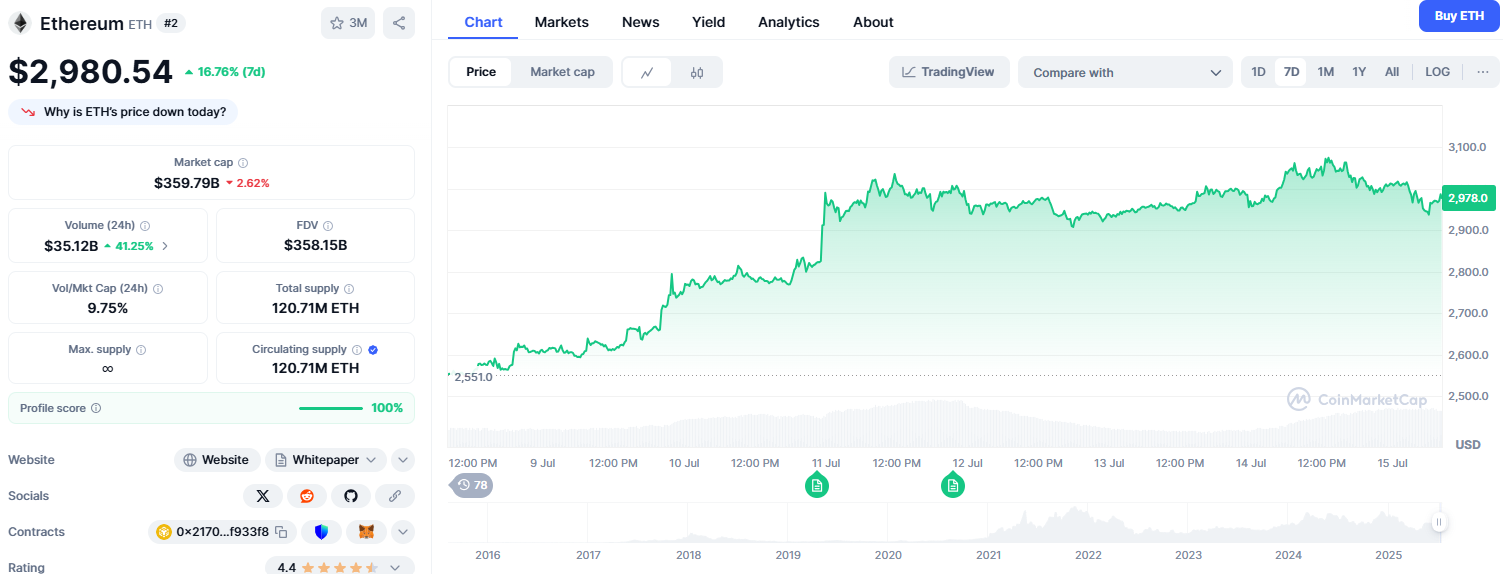Image resolution: width=1503 pixels, height=574 pixels.
Task: Set chart range to All
Action: click(x=1392, y=72)
